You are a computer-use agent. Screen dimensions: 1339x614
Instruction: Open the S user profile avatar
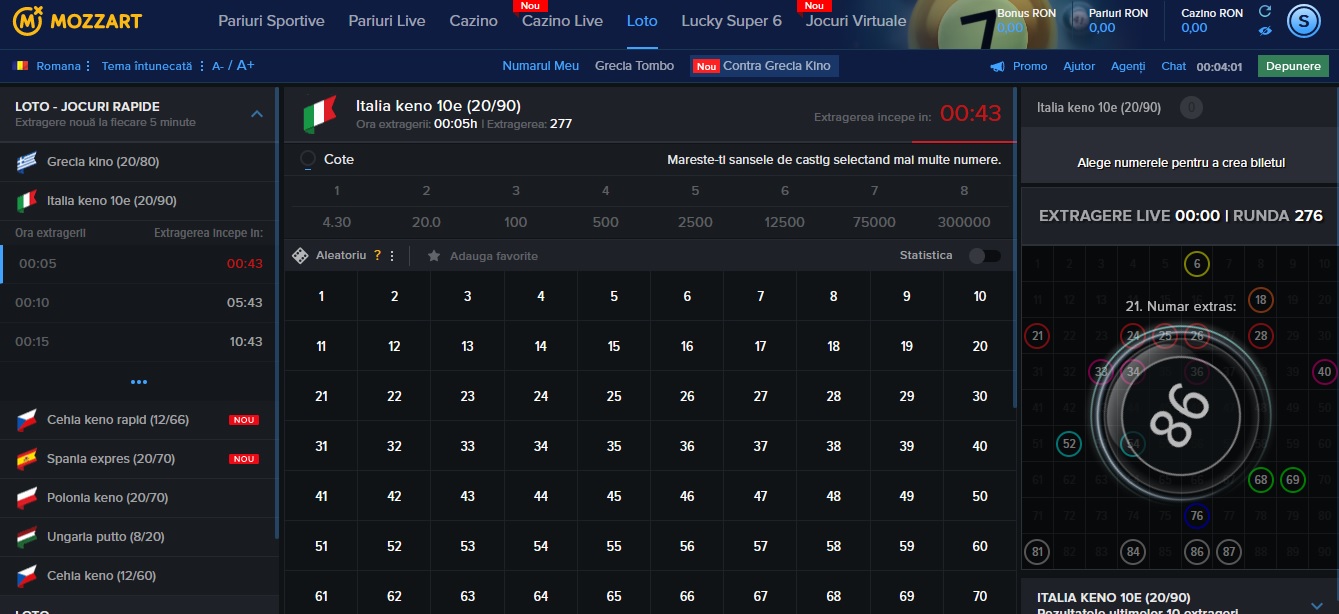click(x=1302, y=20)
